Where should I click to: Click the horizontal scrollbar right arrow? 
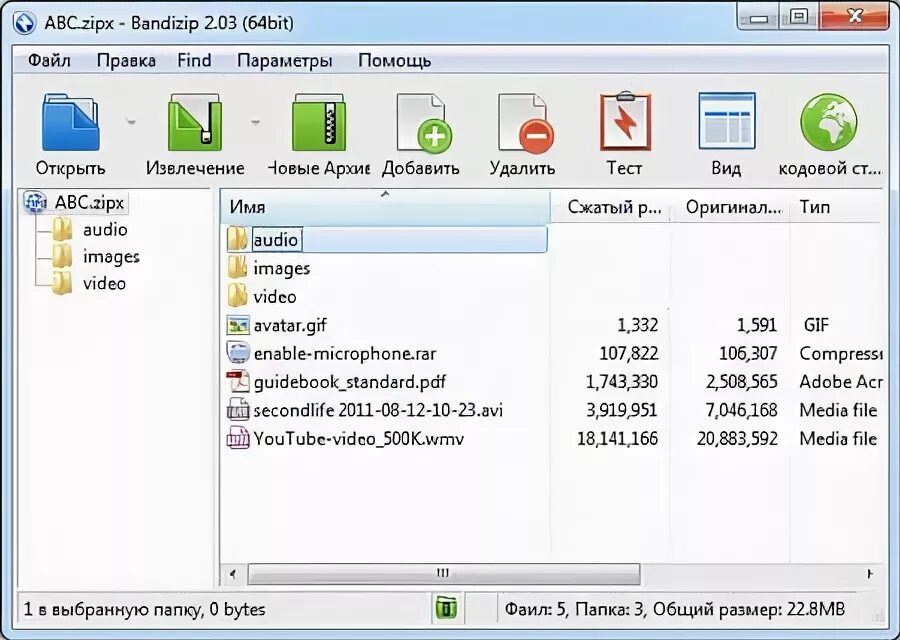coord(870,573)
